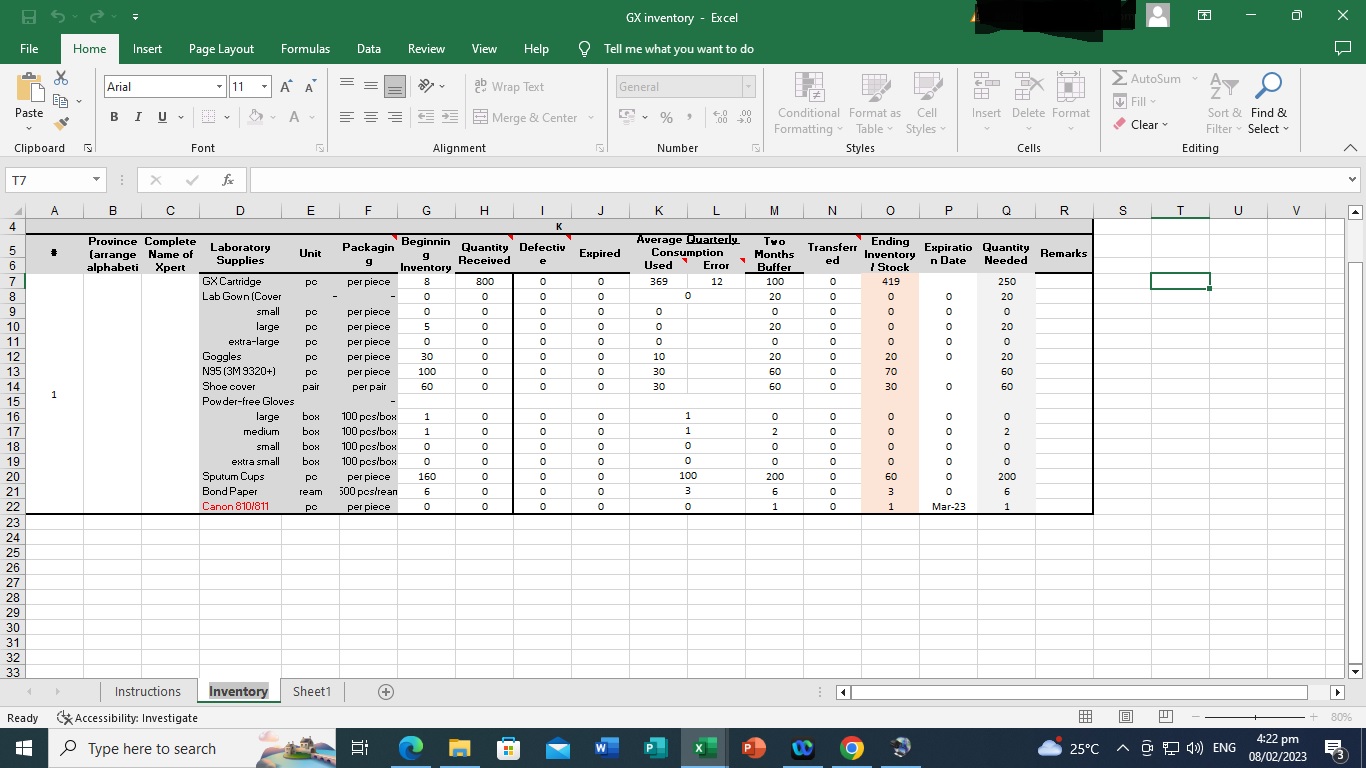
Task: Click the Name Box showing T7
Action: click(x=48, y=180)
